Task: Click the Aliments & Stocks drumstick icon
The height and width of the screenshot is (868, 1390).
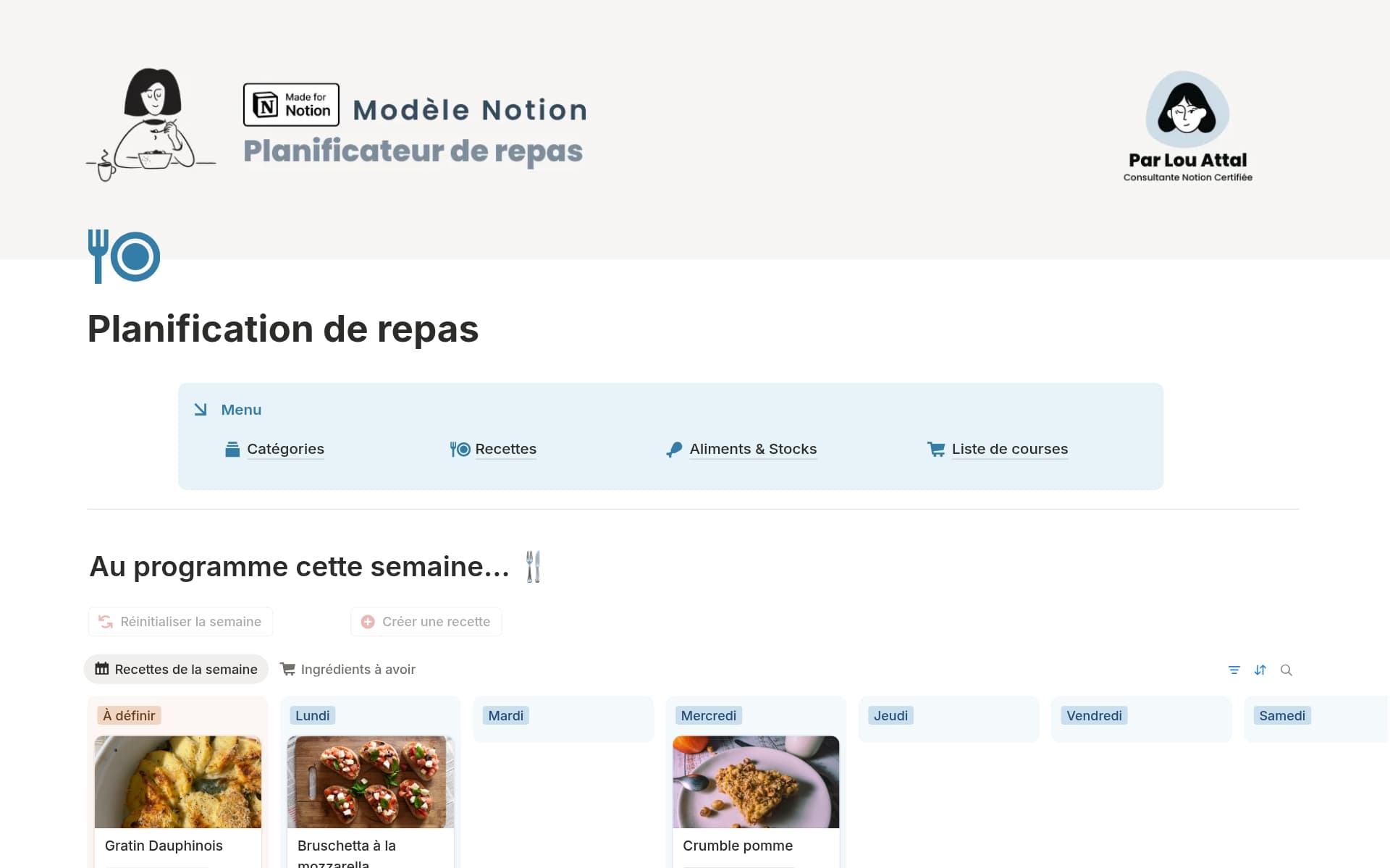Action: [x=674, y=450]
